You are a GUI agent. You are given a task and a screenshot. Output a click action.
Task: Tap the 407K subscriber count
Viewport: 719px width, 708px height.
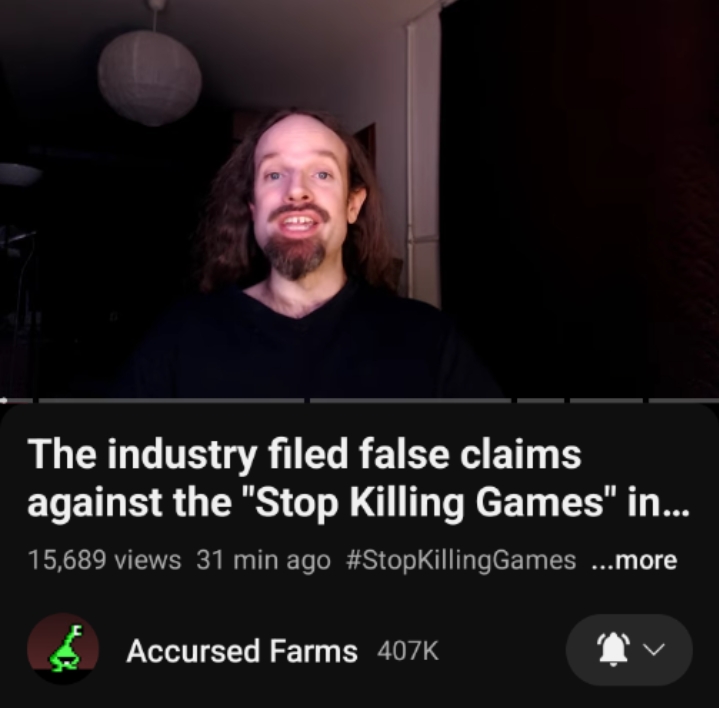[408, 651]
